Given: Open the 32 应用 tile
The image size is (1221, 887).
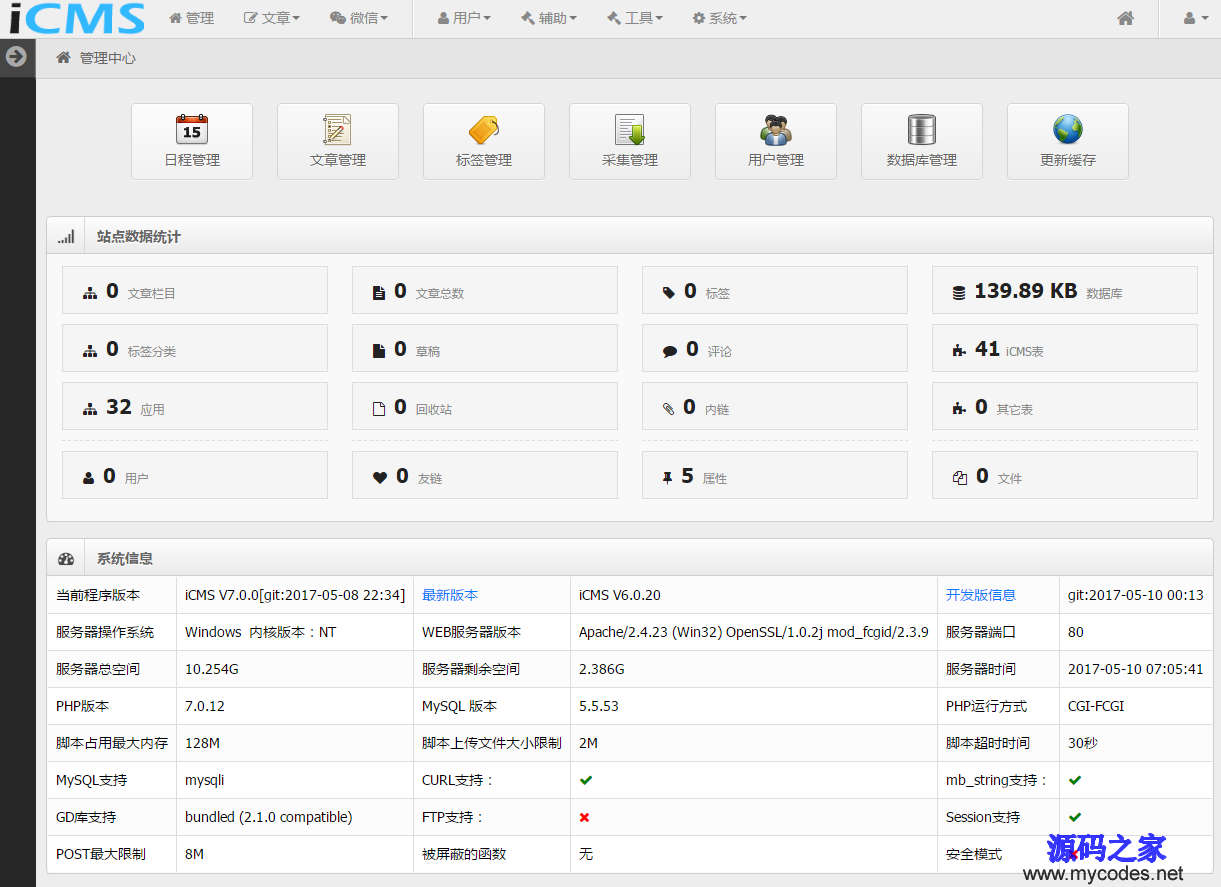Looking at the screenshot, I should [x=195, y=406].
